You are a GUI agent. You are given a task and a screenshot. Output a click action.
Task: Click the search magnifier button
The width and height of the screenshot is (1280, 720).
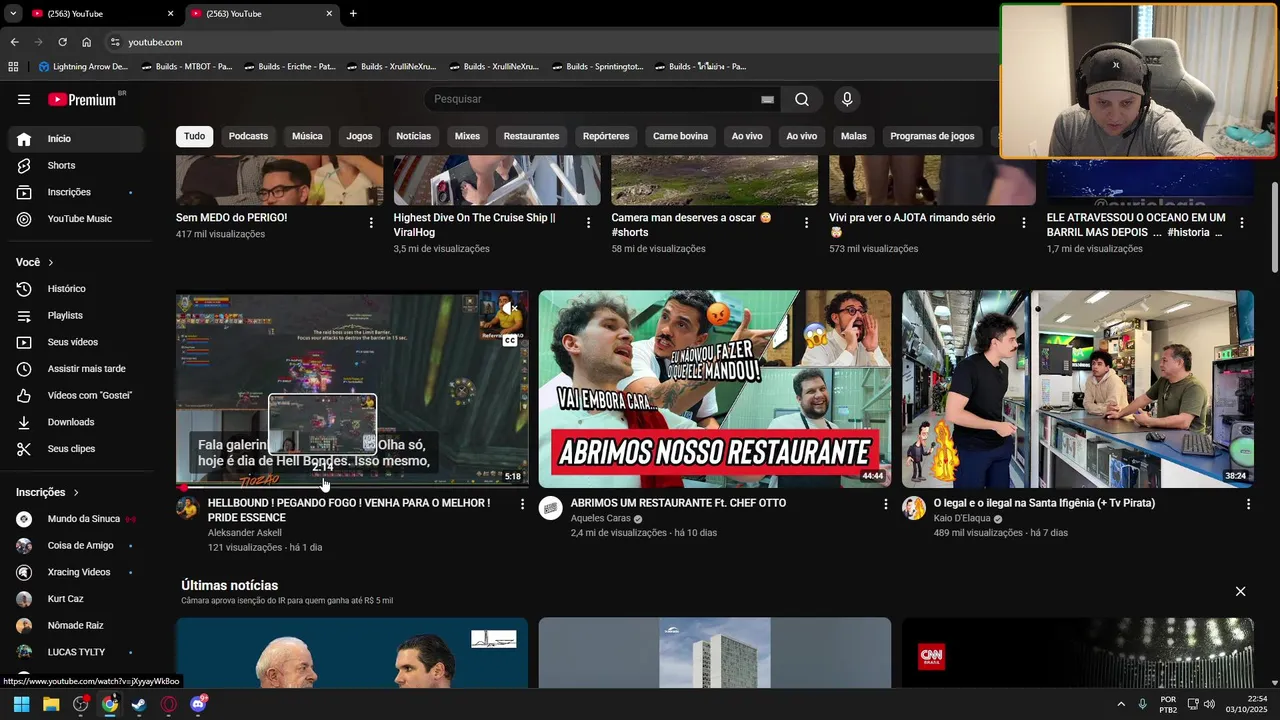[802, 99]
